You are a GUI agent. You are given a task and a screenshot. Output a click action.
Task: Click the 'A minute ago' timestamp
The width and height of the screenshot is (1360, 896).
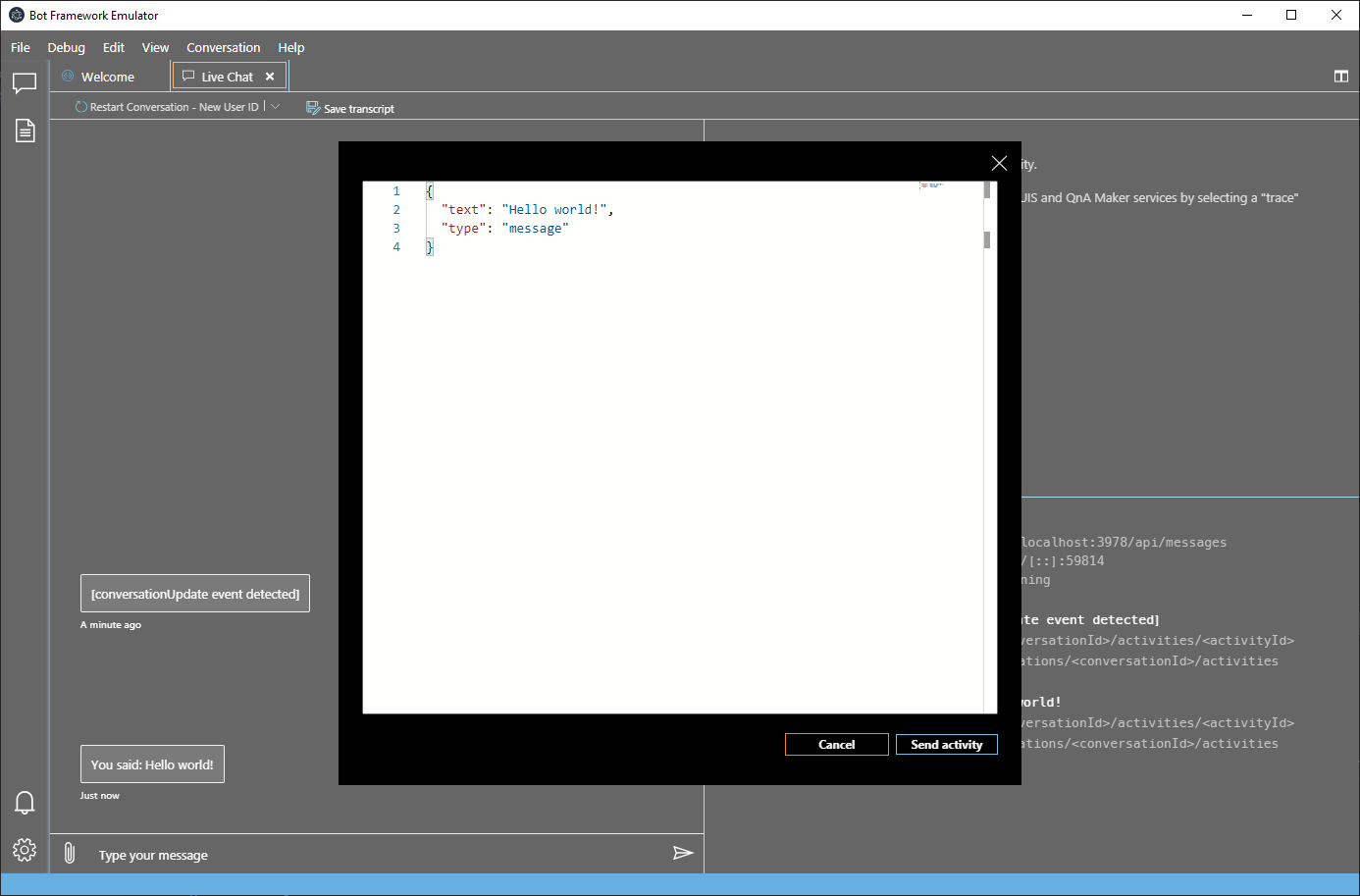click(111, 625)
